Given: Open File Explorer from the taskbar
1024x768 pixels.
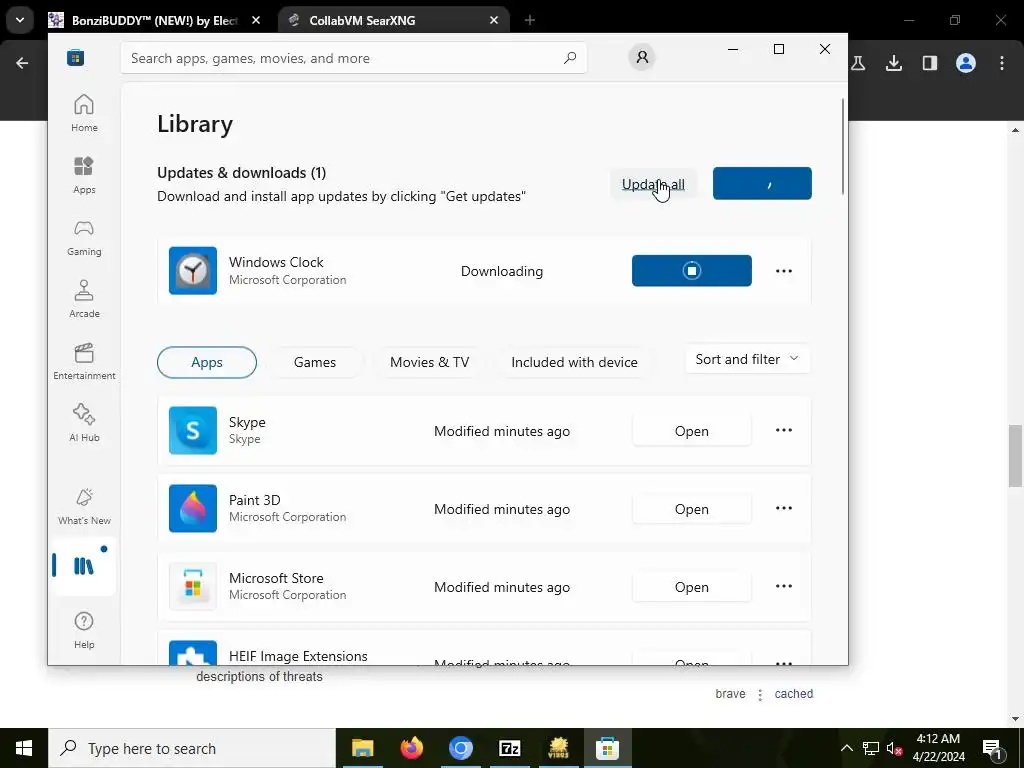Looking at the screenshot, I should pos(362,748).
